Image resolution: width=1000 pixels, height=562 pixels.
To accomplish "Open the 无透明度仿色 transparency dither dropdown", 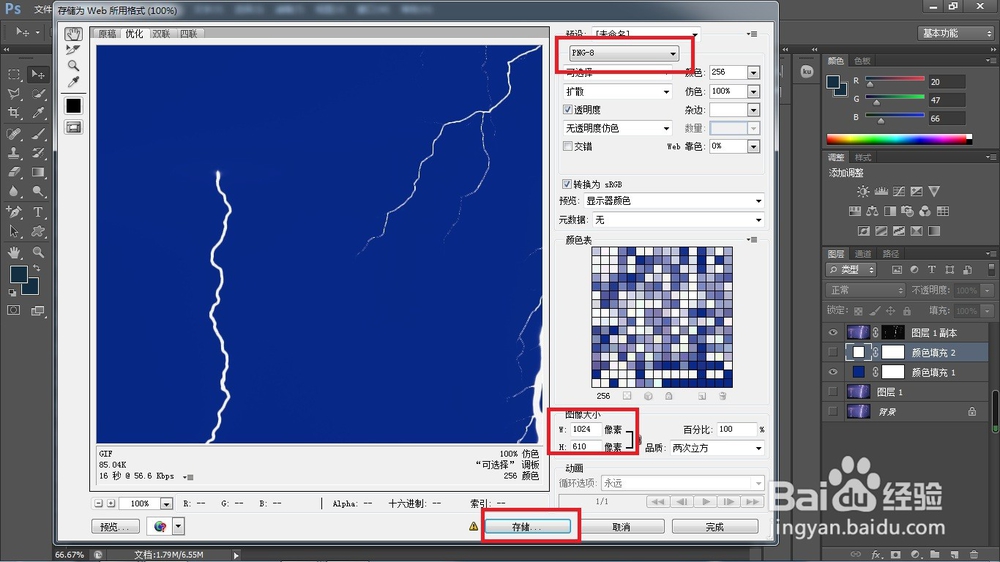I will point(617,128).
